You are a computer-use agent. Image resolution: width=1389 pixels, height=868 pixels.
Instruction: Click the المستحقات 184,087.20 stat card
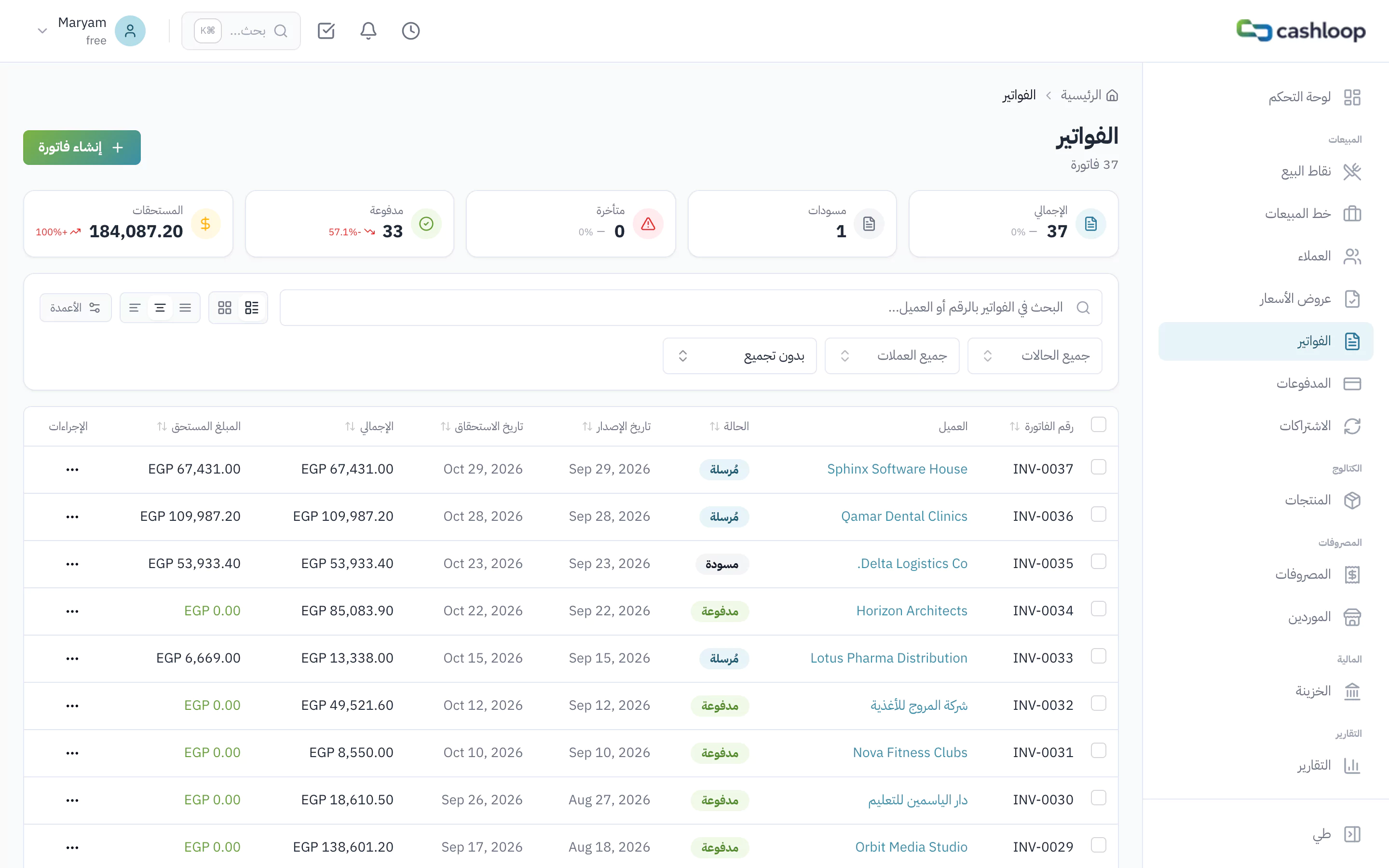click(128, 224)
